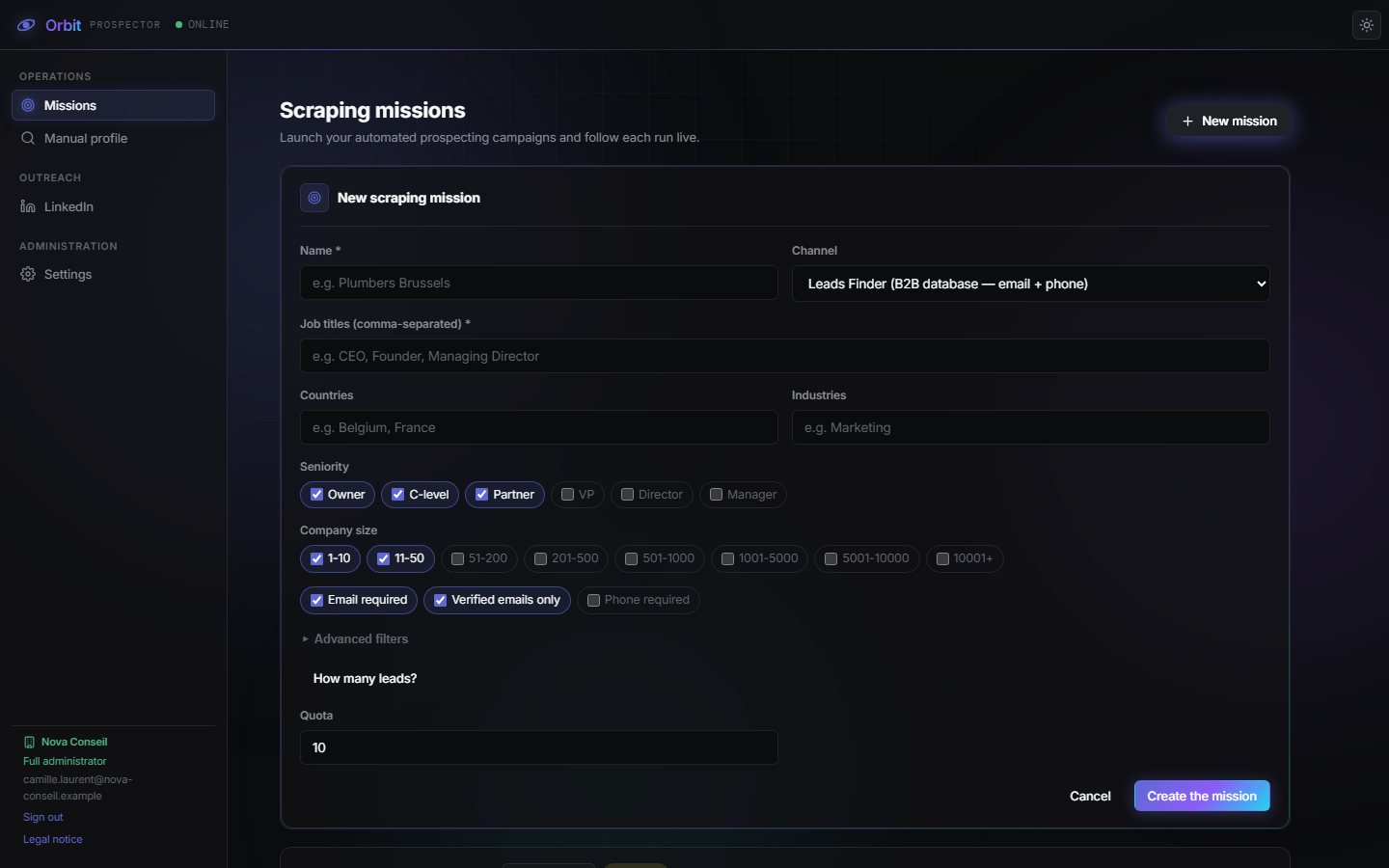Click the Orbit logo icon

click(26, 25)
